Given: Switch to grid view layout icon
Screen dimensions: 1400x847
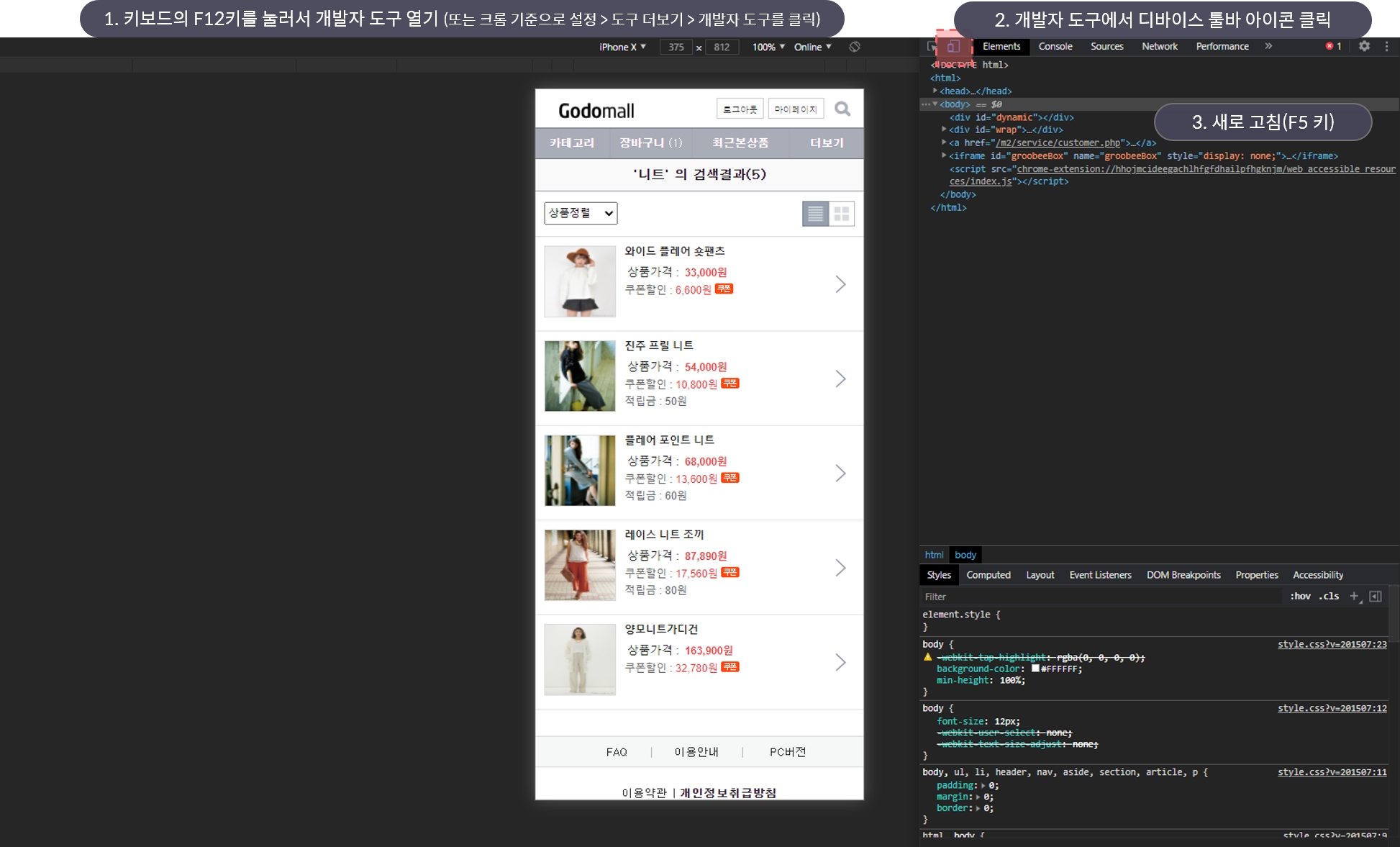Looking at the screenshot, I should click(x=842, y=214).
